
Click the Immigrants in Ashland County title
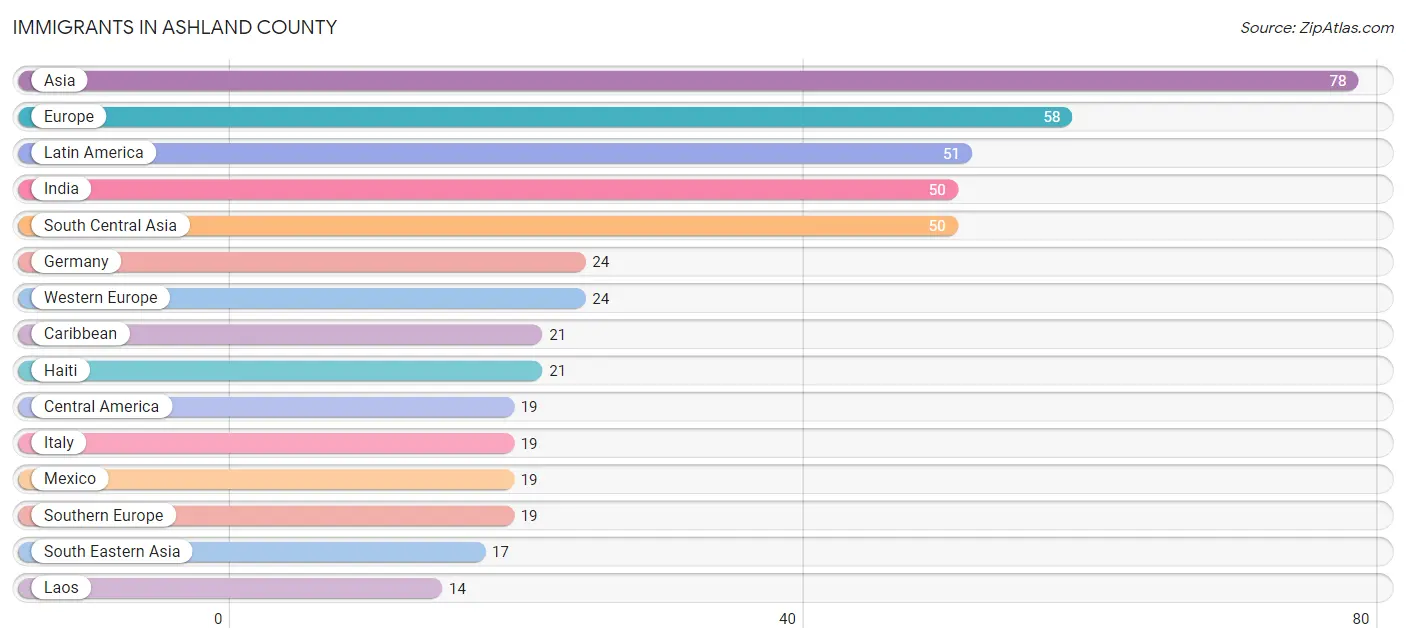click(175, 27)
